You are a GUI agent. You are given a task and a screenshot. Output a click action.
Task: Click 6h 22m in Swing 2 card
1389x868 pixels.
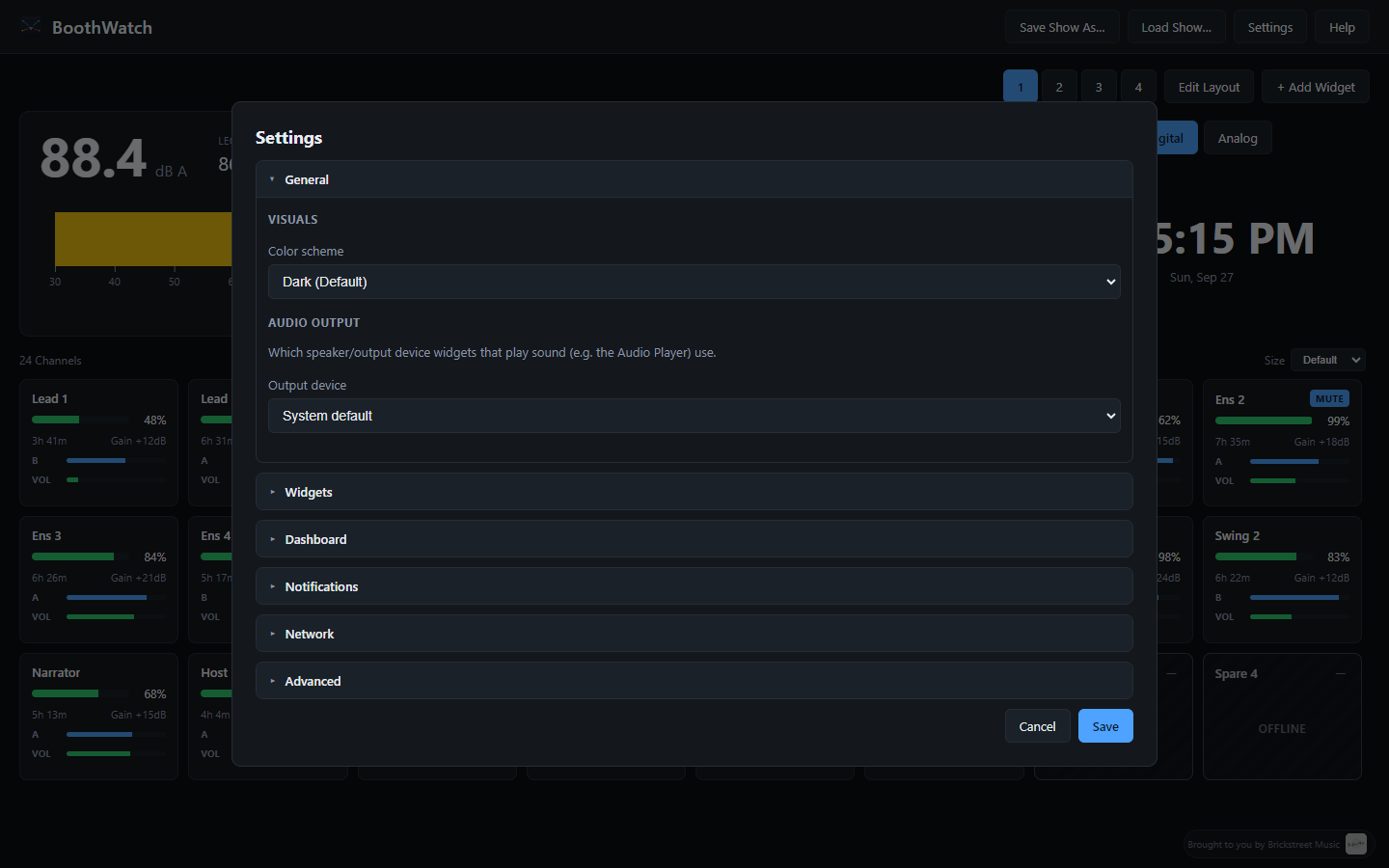pyautogui.click(x=1233, y=578)
